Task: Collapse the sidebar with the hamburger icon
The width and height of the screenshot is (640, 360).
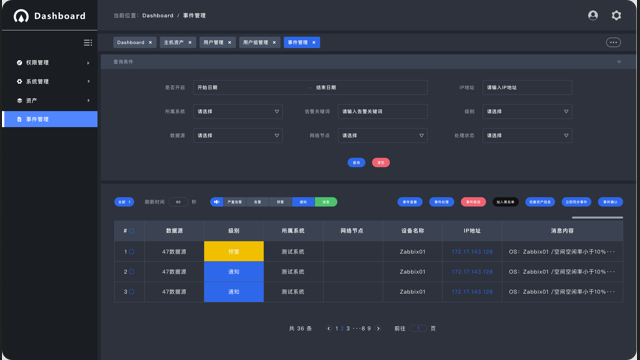Action: coord(87,42)
